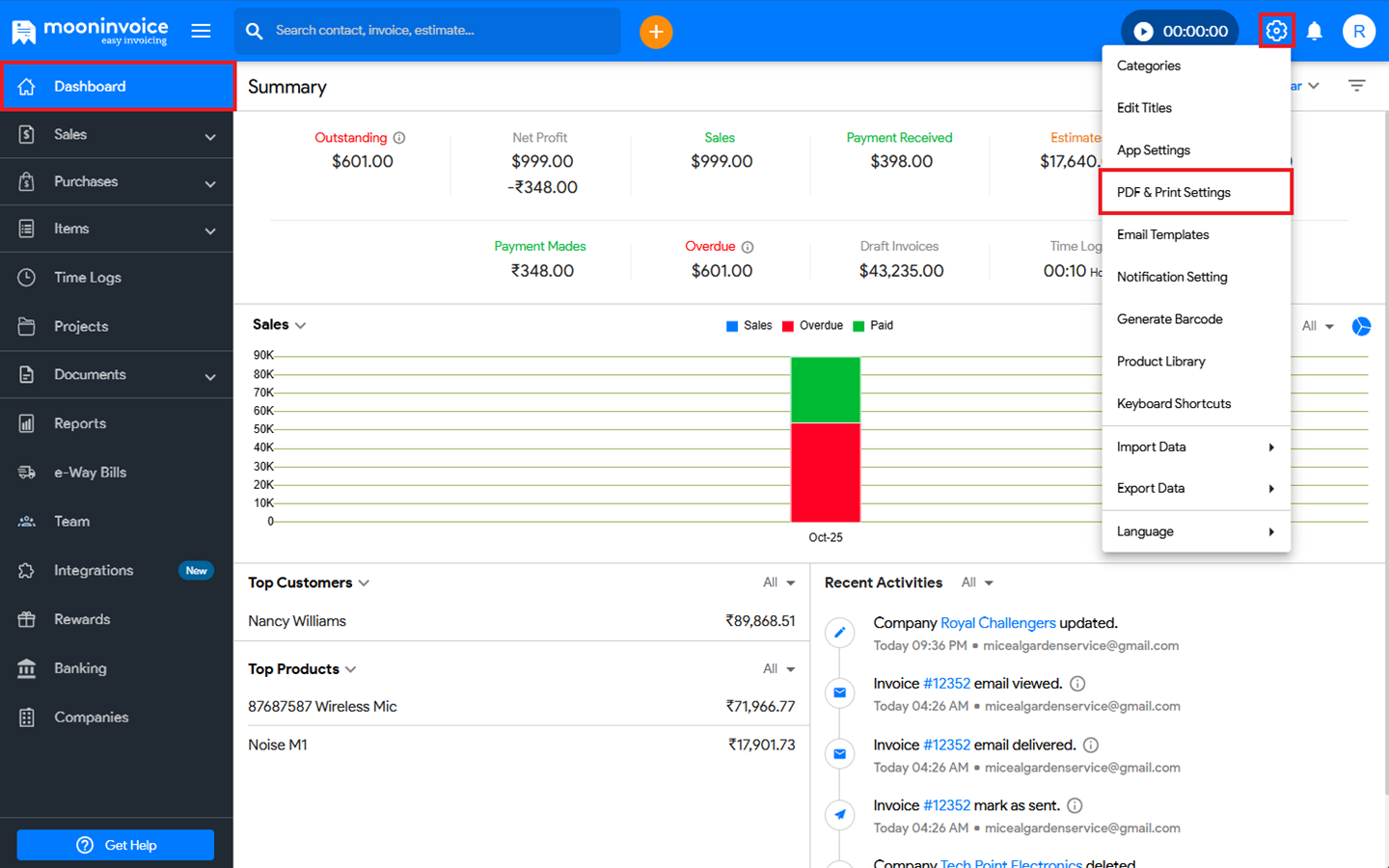Click the Get Help button
This screenshot has width=1389, height=868.
click(x=116, y=845)
